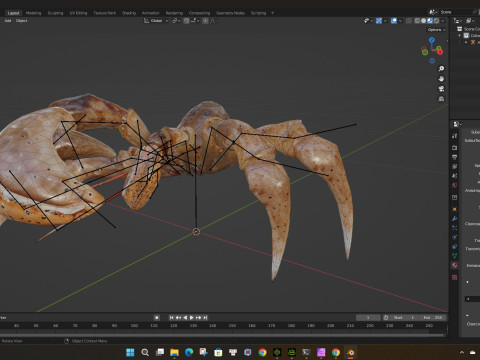Toggle auto keying record button
Viewport: 480px width, 360px height.
(x=157, y=318)
